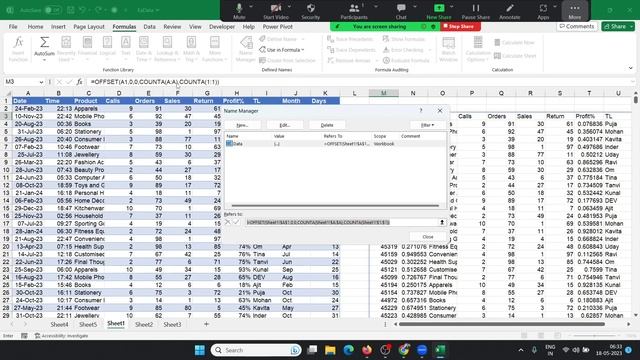Open the Recently Used functions icon
Image resolution: width=640 pixels, height=360 pixels.
[66, 42]
